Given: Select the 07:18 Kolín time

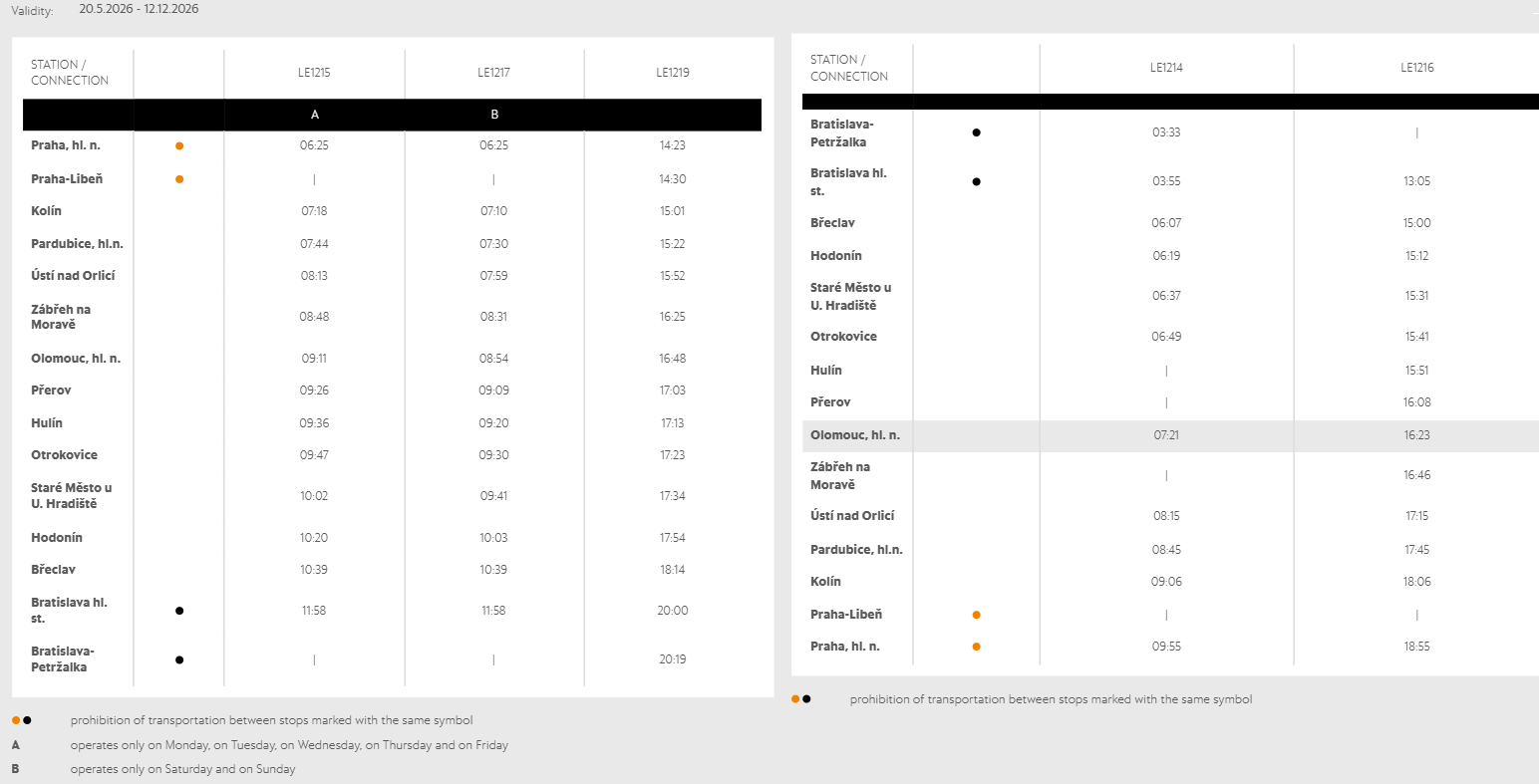Looking at the screenshot, I should (314, 211).
